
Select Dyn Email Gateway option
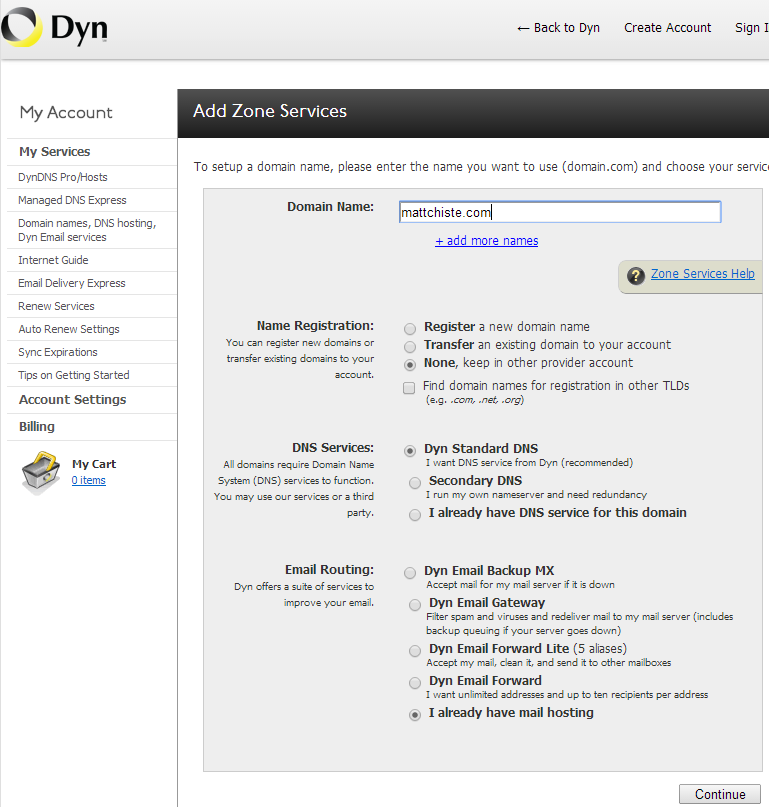point(415,605)
